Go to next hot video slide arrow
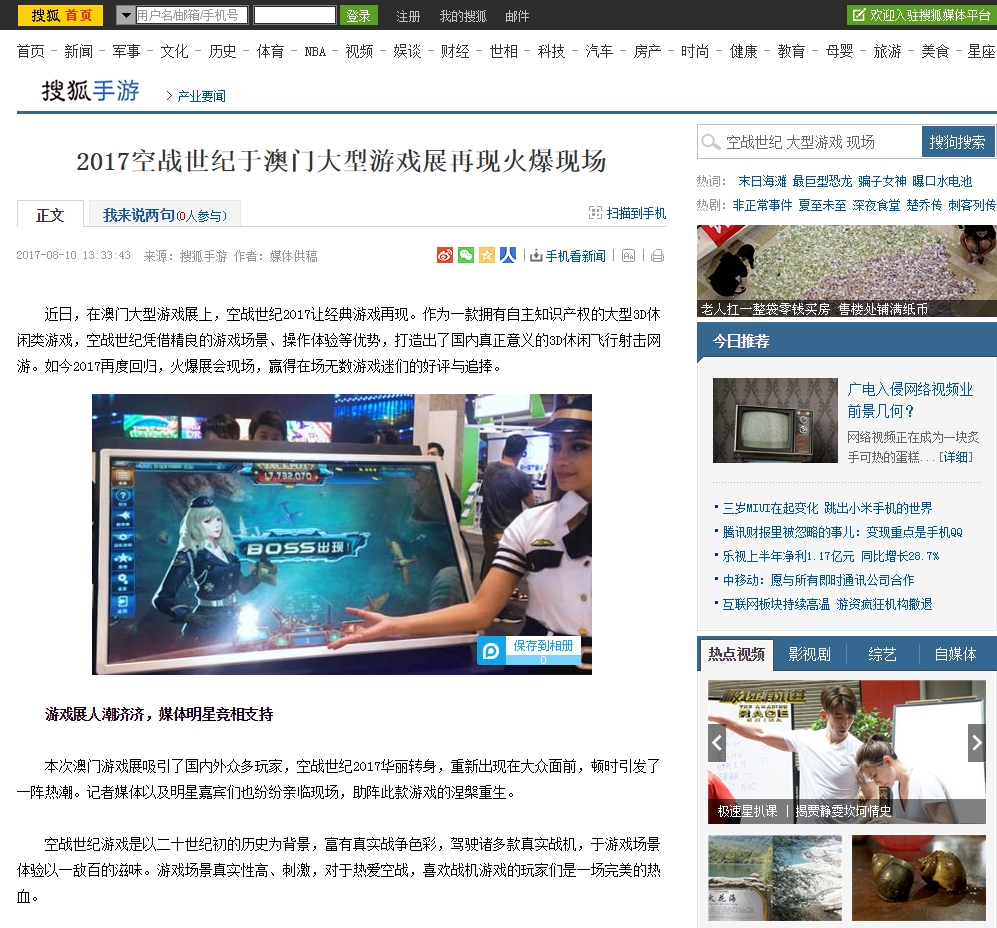997x928 pixels. [x=976, y=743]
